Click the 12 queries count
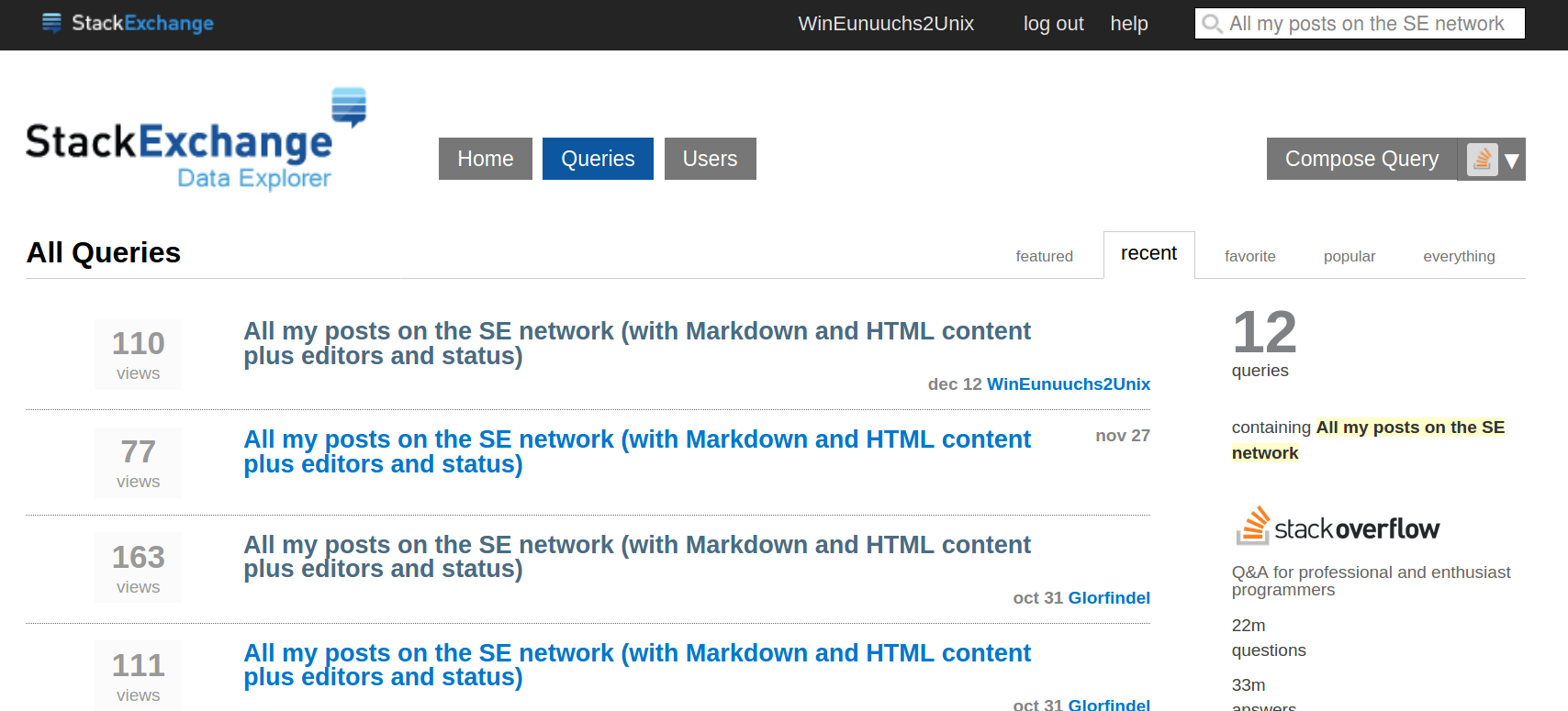The width and height of the screenshot is (1568, 711). pos(1264,343)
